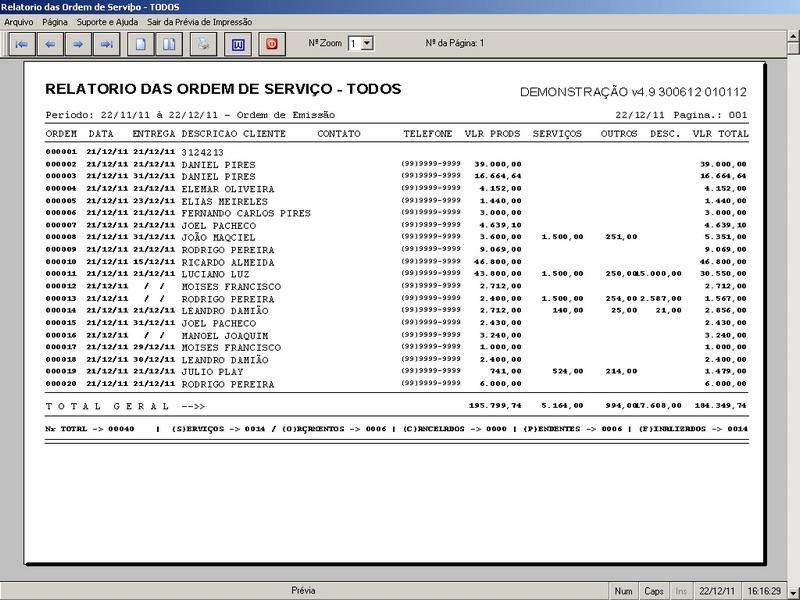Click the 5.351,00 total for order 000008
The image size is (800, 600).
point(726,237)
